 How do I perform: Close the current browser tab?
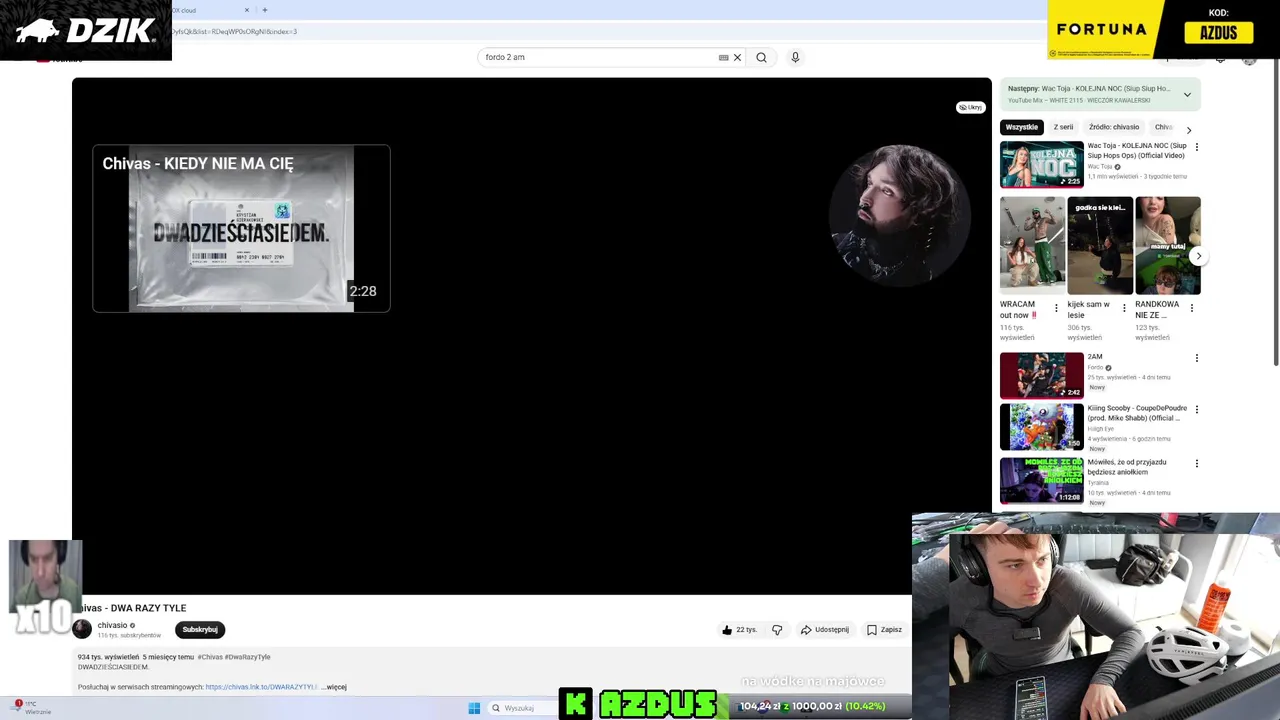(x=247, y=10)
